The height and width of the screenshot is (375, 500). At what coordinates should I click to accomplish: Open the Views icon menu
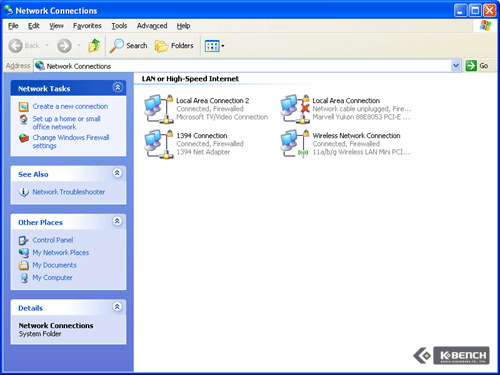(212, 46)
